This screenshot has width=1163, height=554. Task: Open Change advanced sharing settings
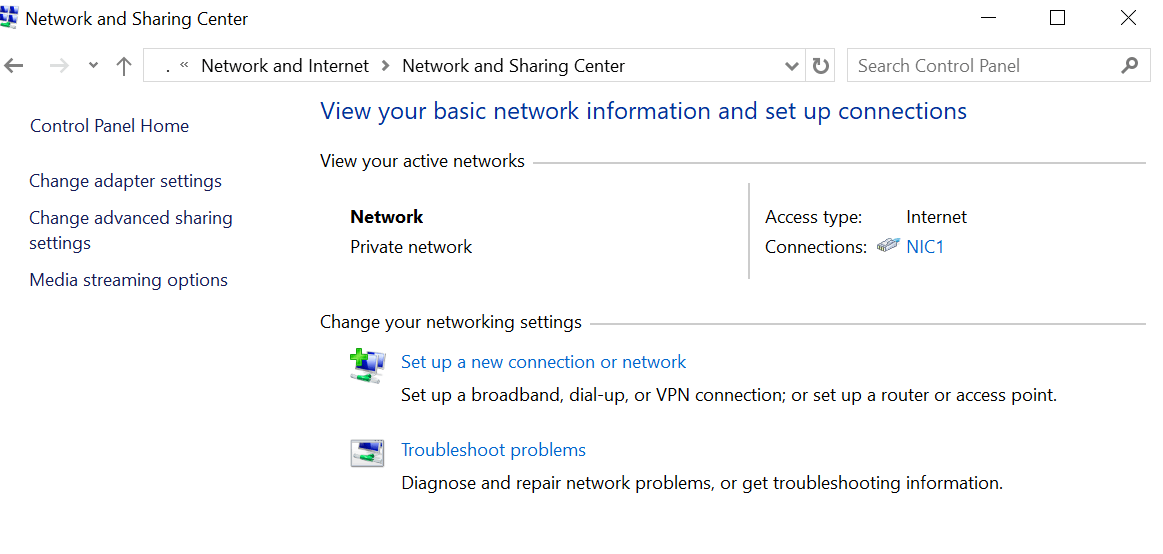click(131, 231)
